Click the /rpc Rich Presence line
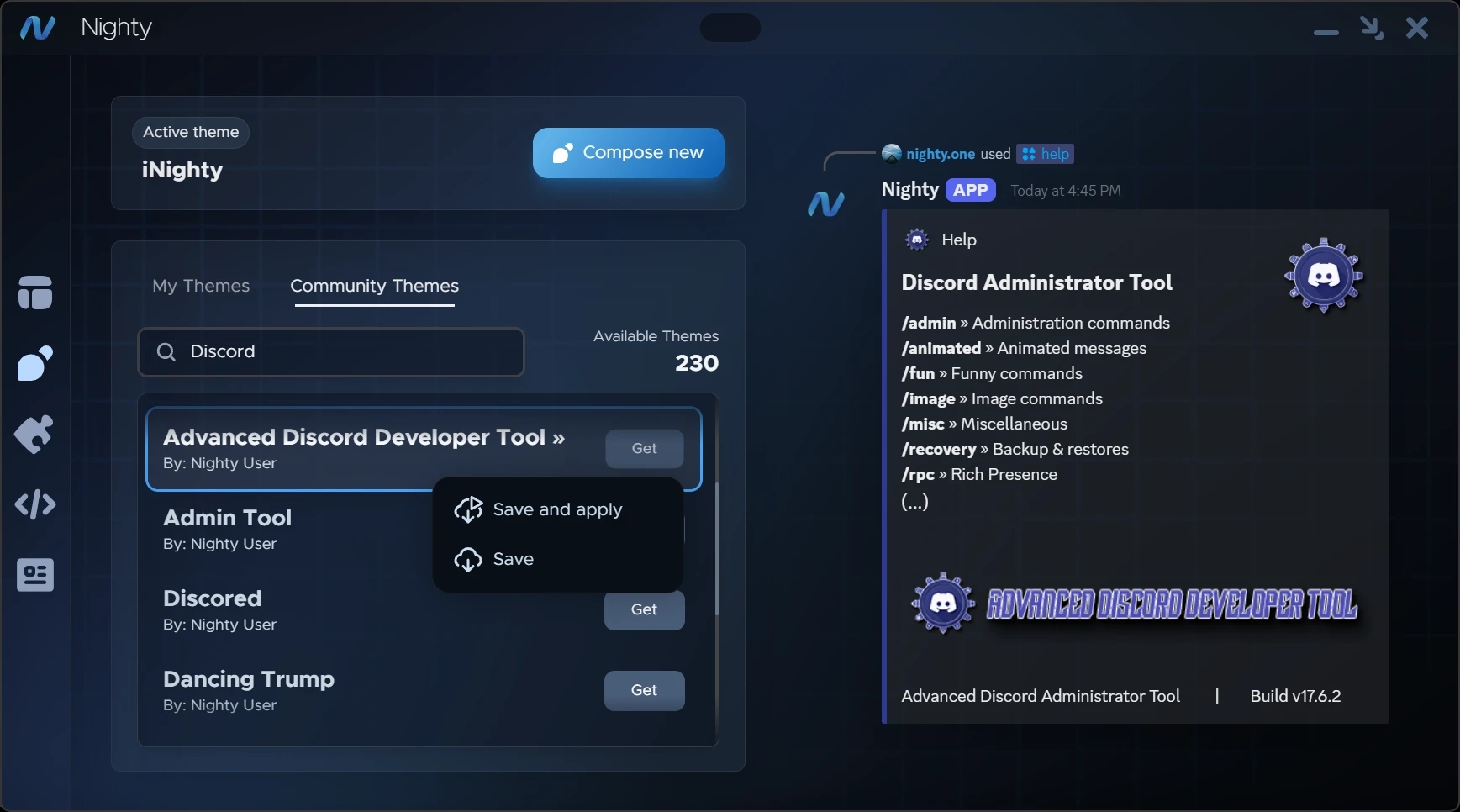 click(x=979, y=474)
